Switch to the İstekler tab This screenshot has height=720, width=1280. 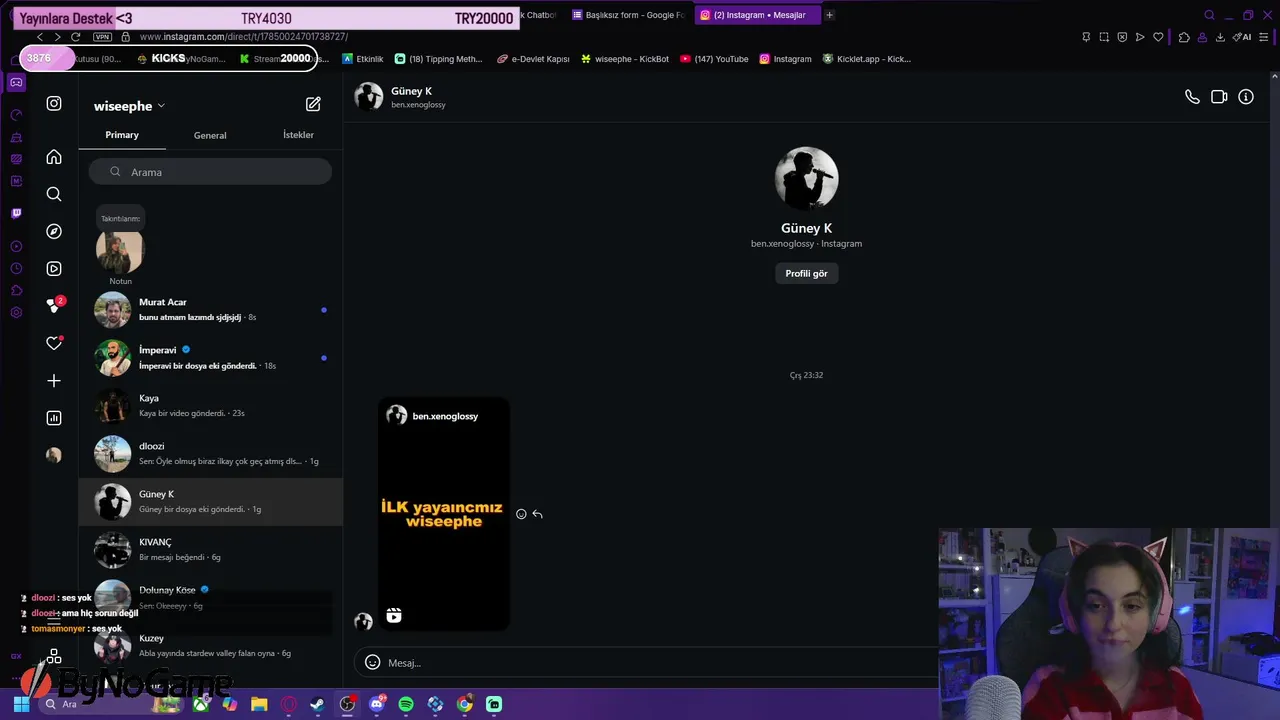click(298, 135)
